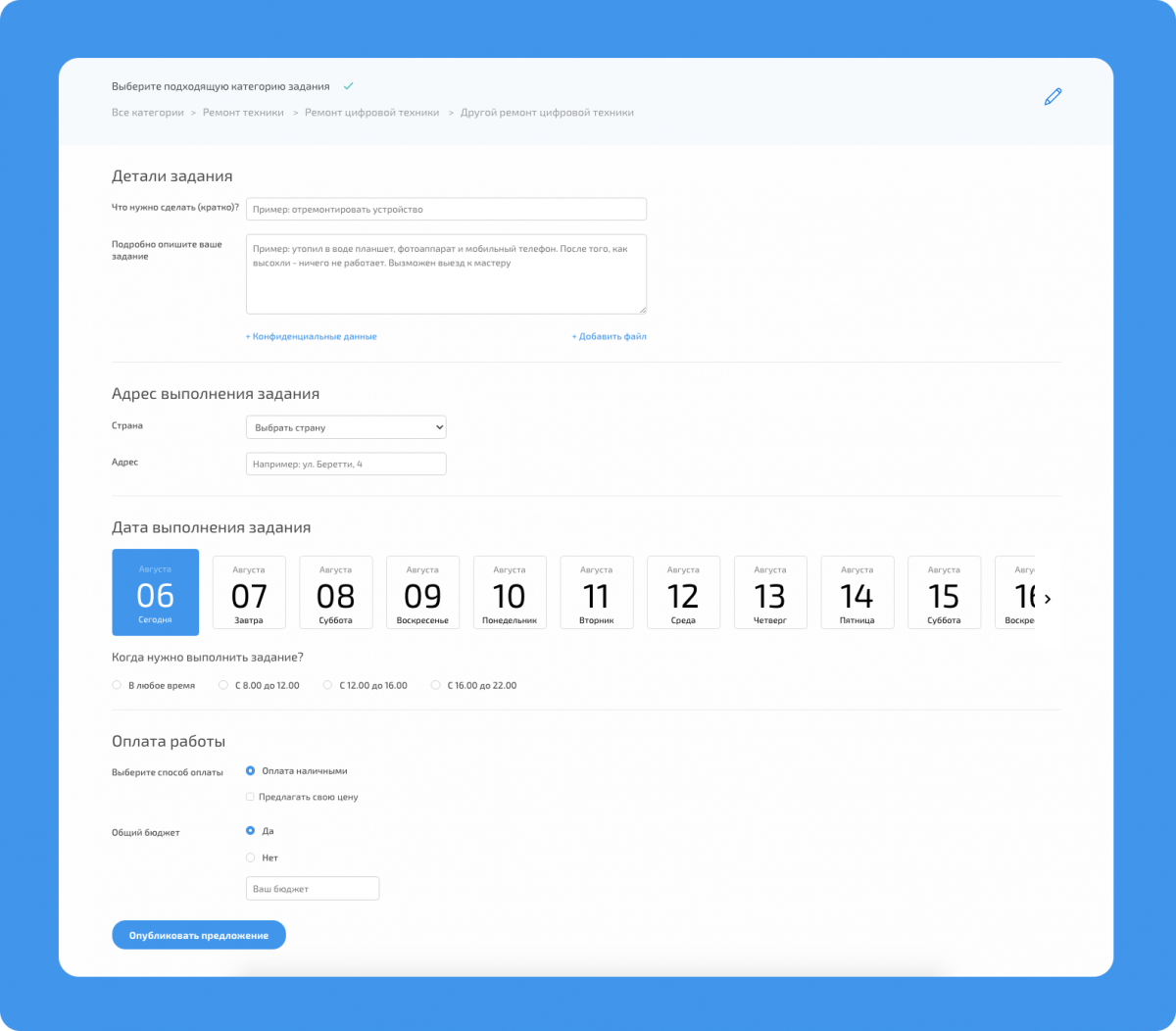Viewport: 1176px width, 1031px height.
Task: Click the 'Ваш бюджет' input field
Action: pos(313,889)
